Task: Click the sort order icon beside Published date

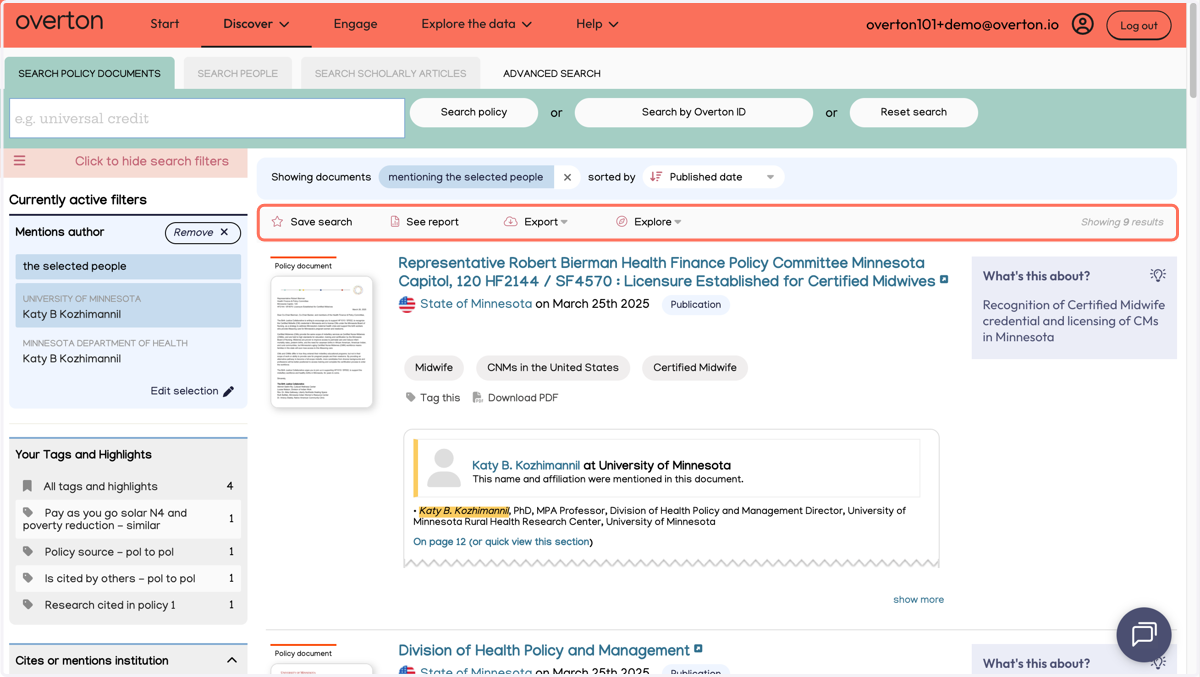Action: click(x=656, y=177)
